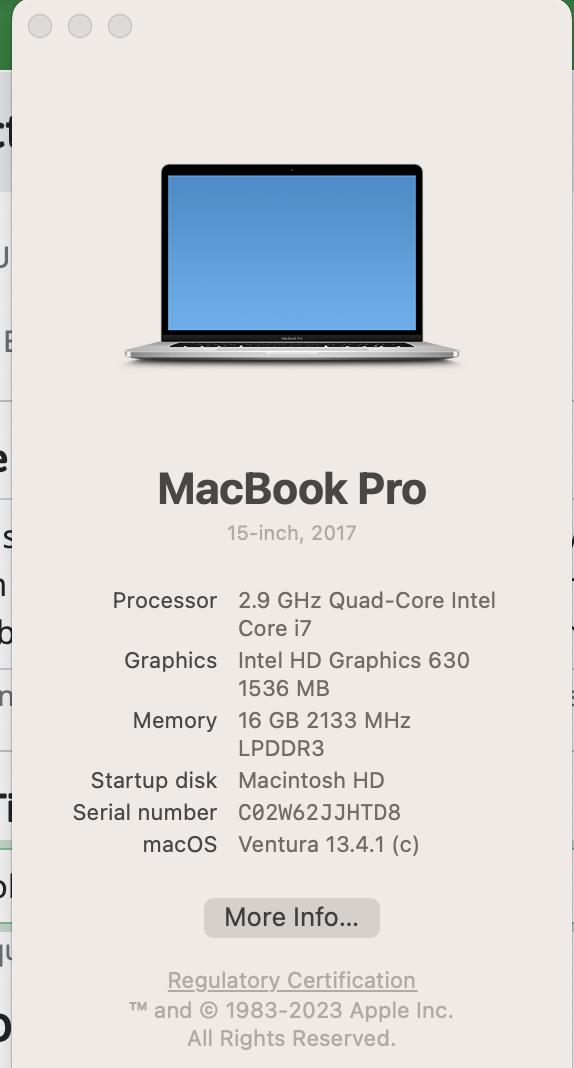
Task: Click the macOS label
Action: pos(180,845)
